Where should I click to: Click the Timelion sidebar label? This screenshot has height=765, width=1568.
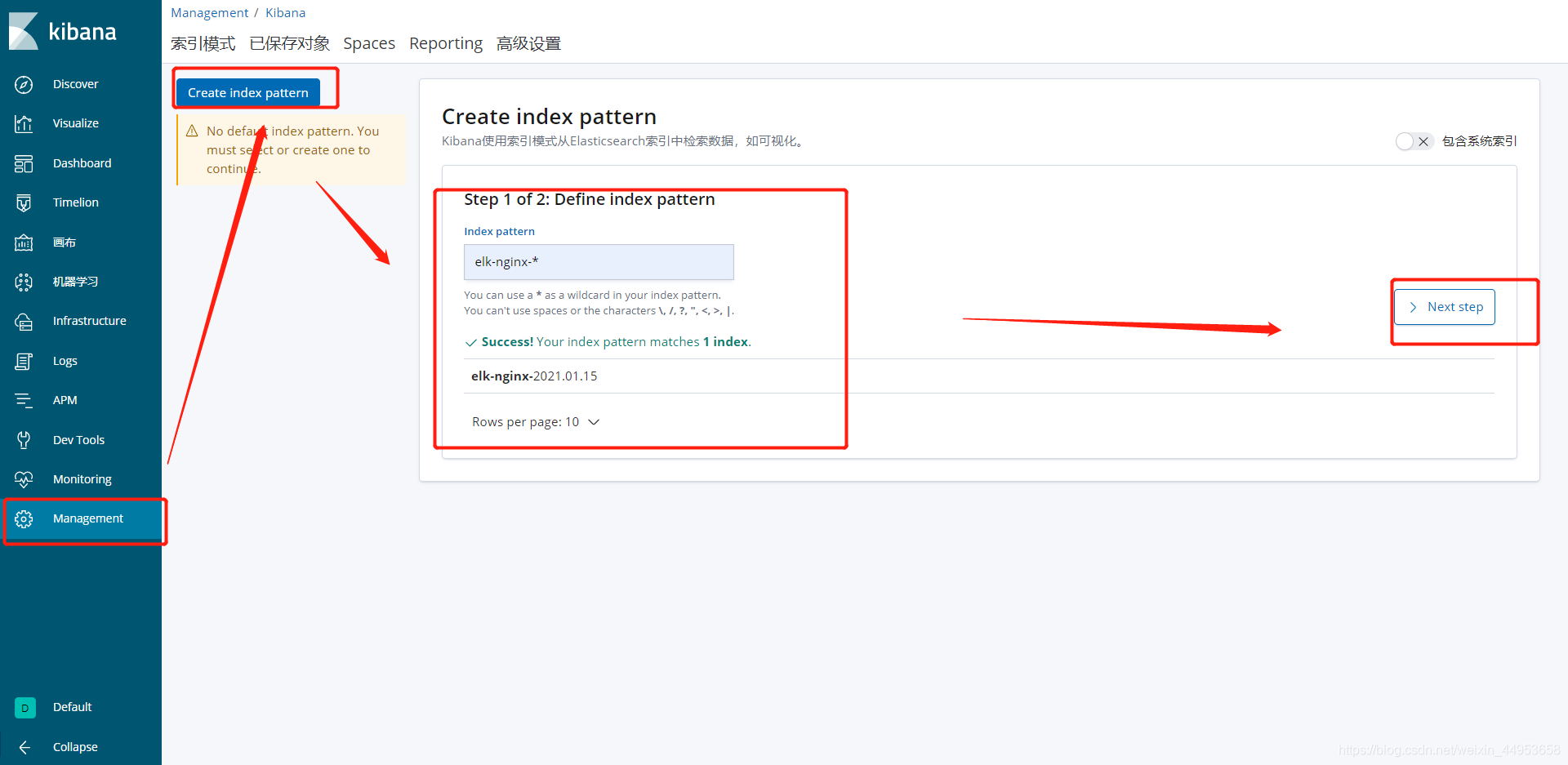coord(76,202)
